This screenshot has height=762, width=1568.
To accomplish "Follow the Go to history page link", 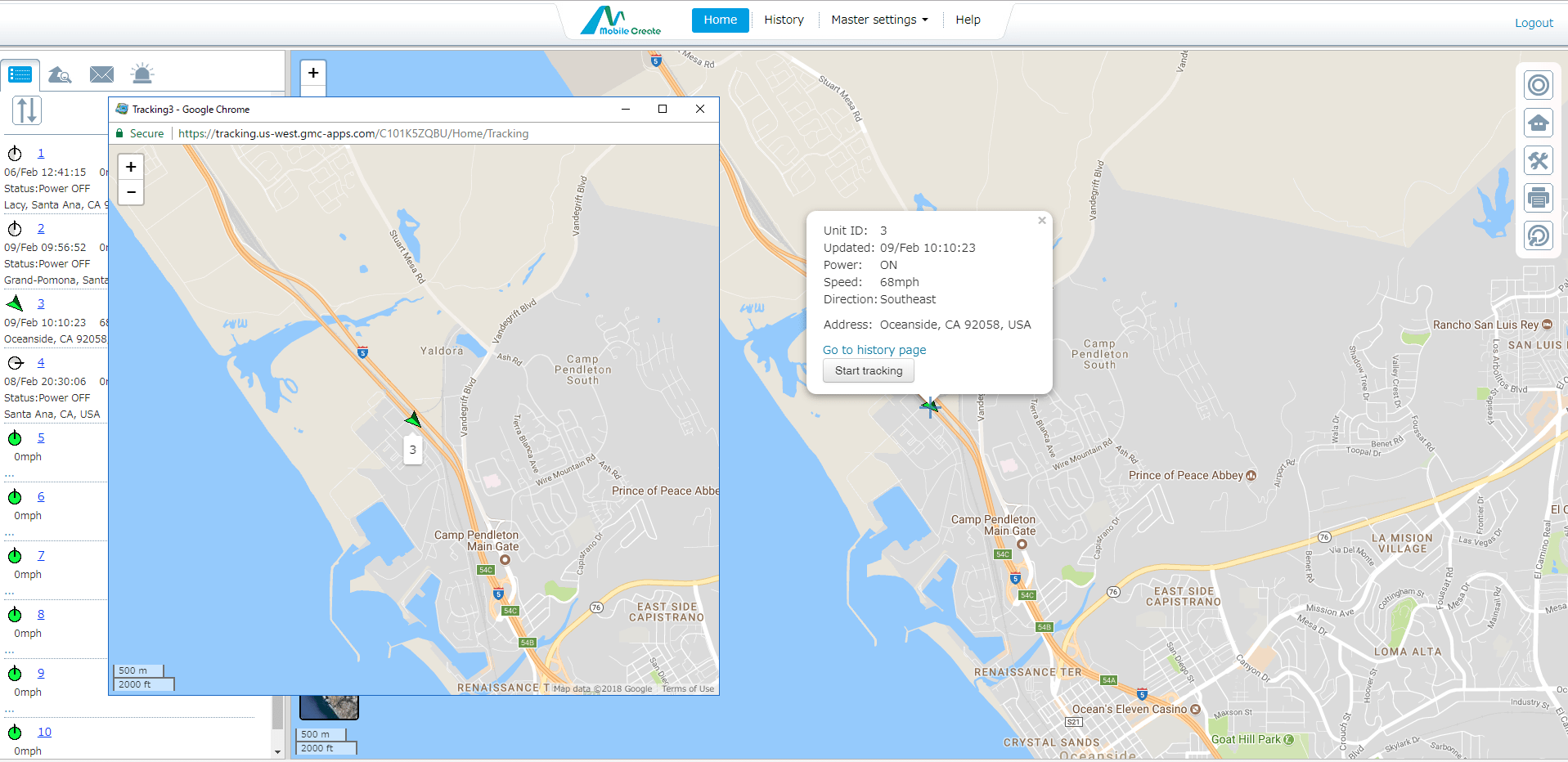I will (874, 350).
